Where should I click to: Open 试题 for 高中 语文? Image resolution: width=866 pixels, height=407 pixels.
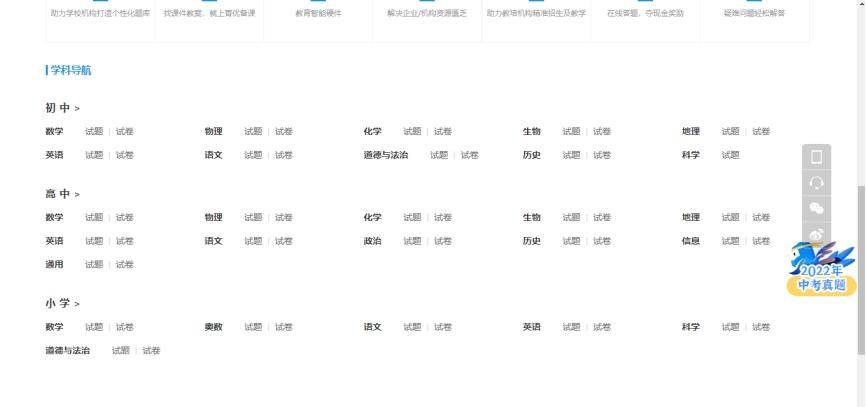[254, 241]
